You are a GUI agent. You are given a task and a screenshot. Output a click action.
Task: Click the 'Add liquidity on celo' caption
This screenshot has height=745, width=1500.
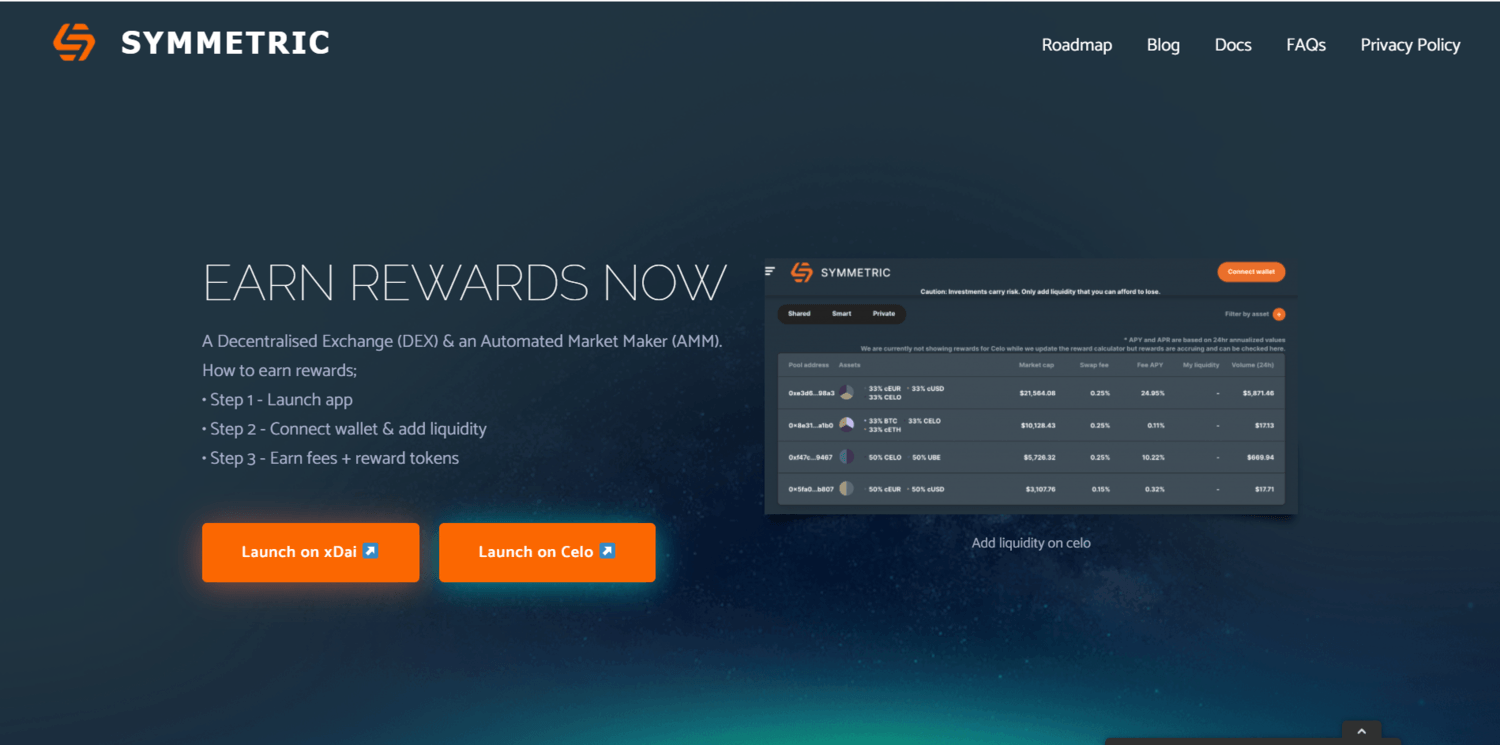coord(1031,543)
